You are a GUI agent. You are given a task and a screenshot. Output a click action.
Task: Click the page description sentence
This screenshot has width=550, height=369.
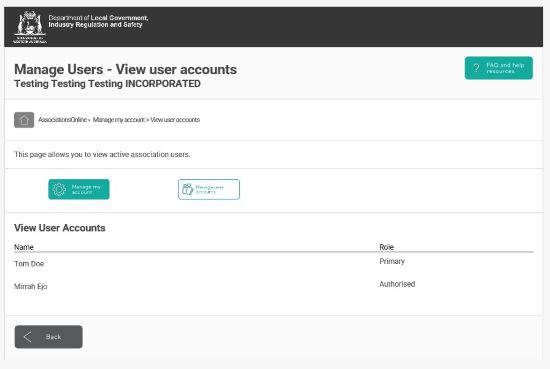[102, 154]
